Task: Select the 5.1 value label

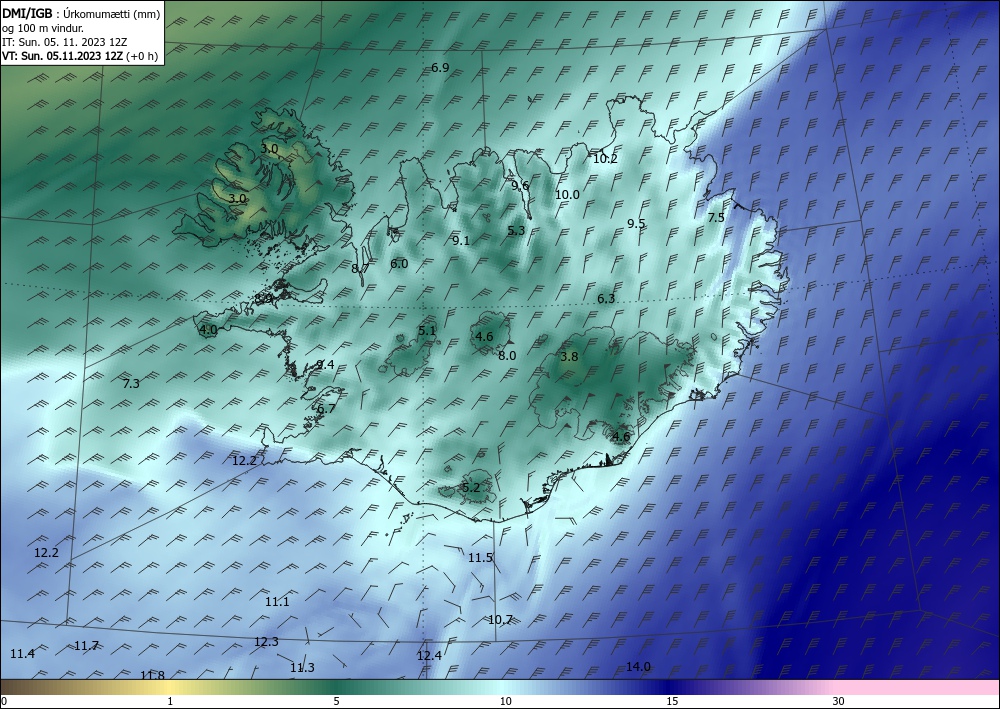Action: 427,330
